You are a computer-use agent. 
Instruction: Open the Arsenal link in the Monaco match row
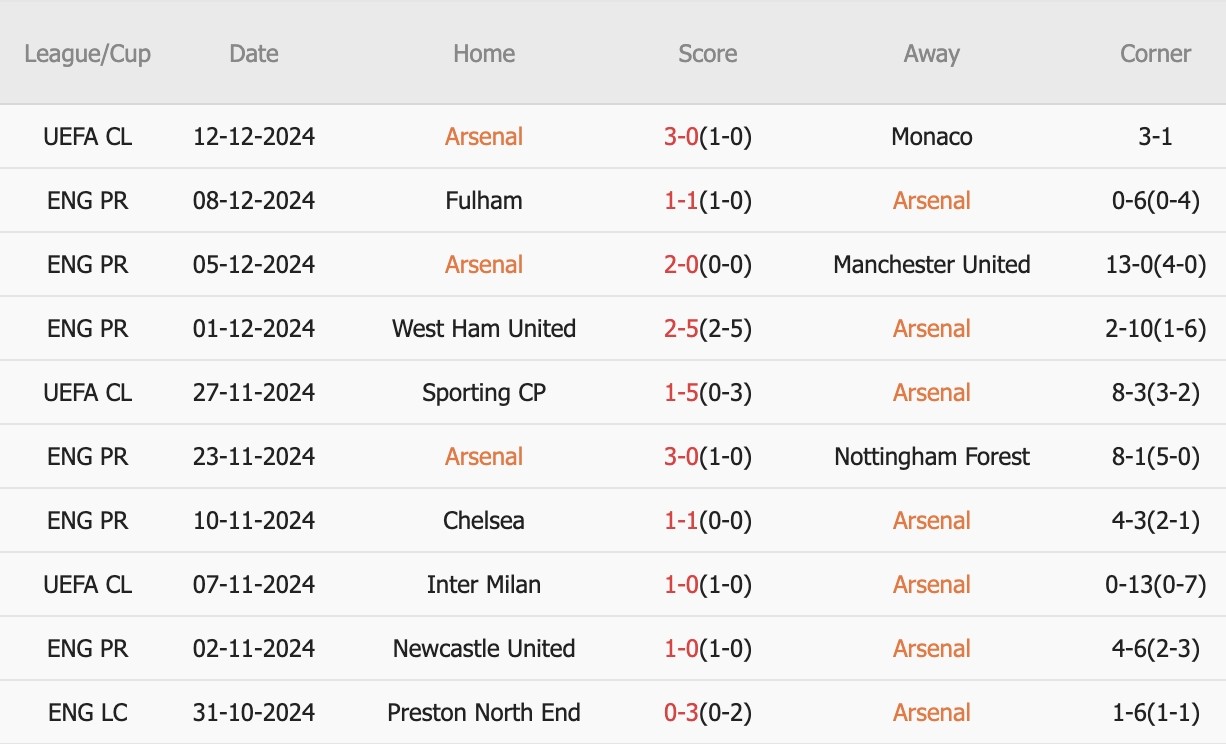(484, 136)
